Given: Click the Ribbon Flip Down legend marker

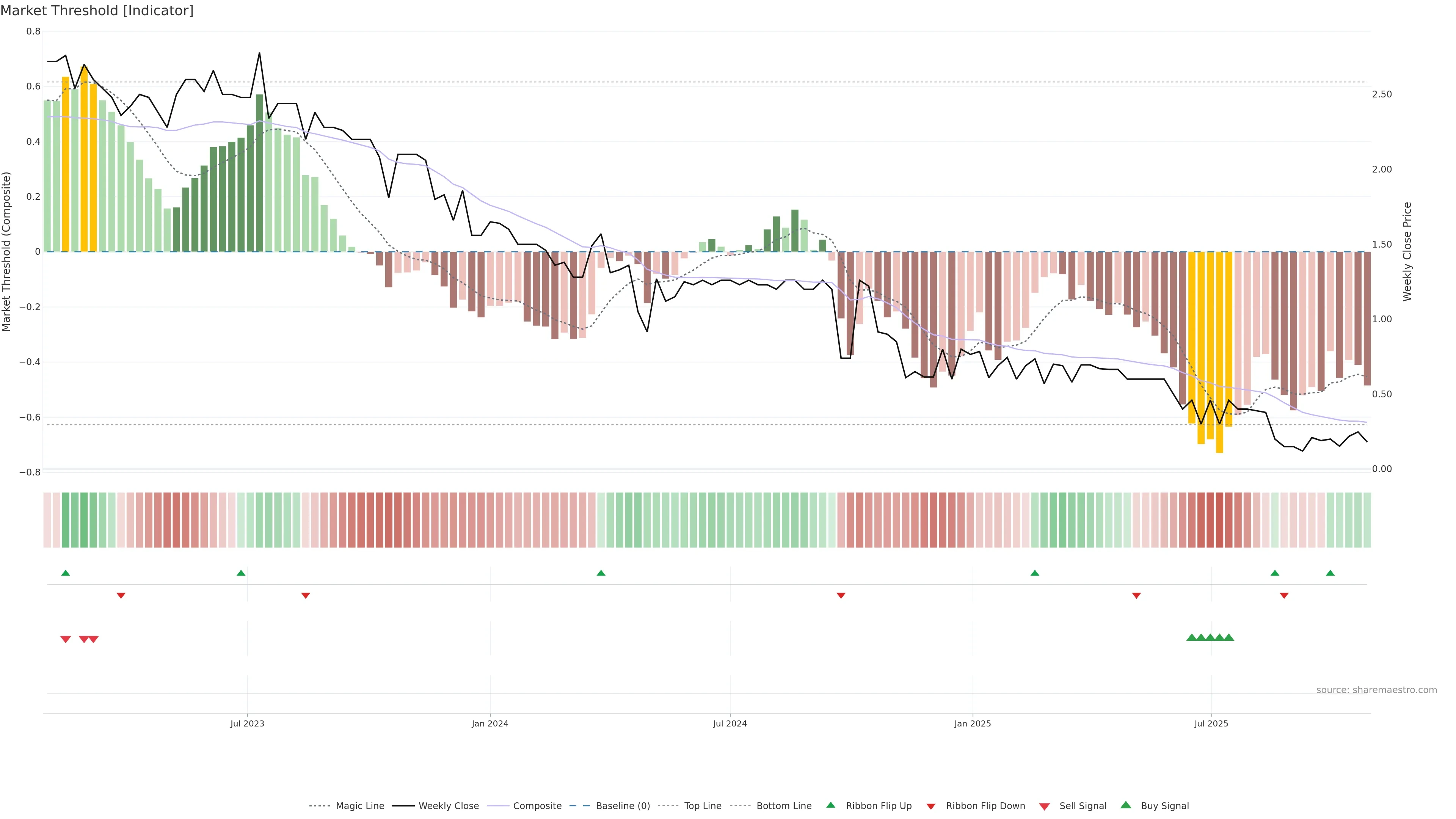Looking at the screenshot, I should coord(931,806).
